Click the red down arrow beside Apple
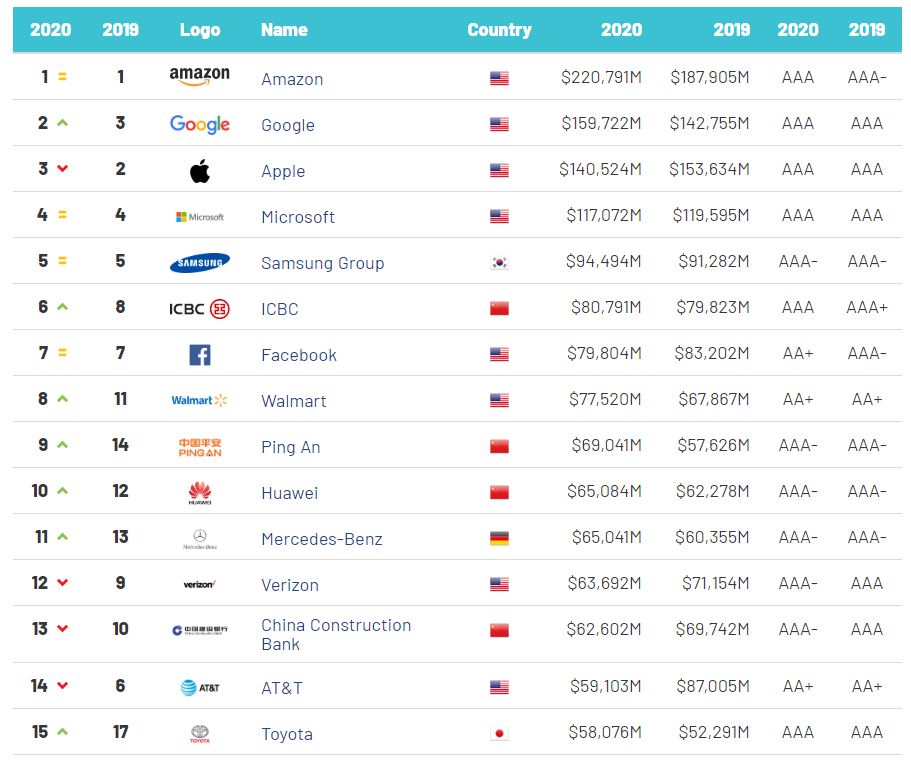 (62, 169)
